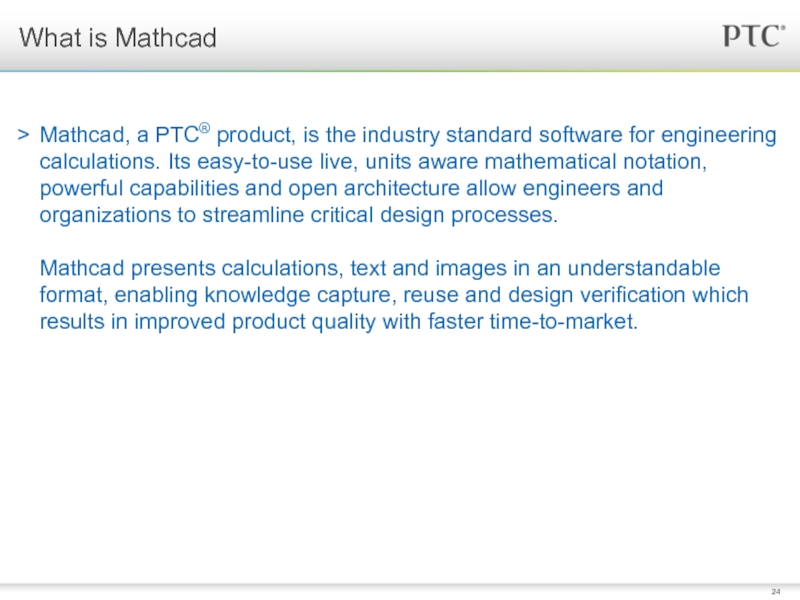Click the word 'understandable'
This screenshot has width=800, height=600.
click(x=643, y=268)
